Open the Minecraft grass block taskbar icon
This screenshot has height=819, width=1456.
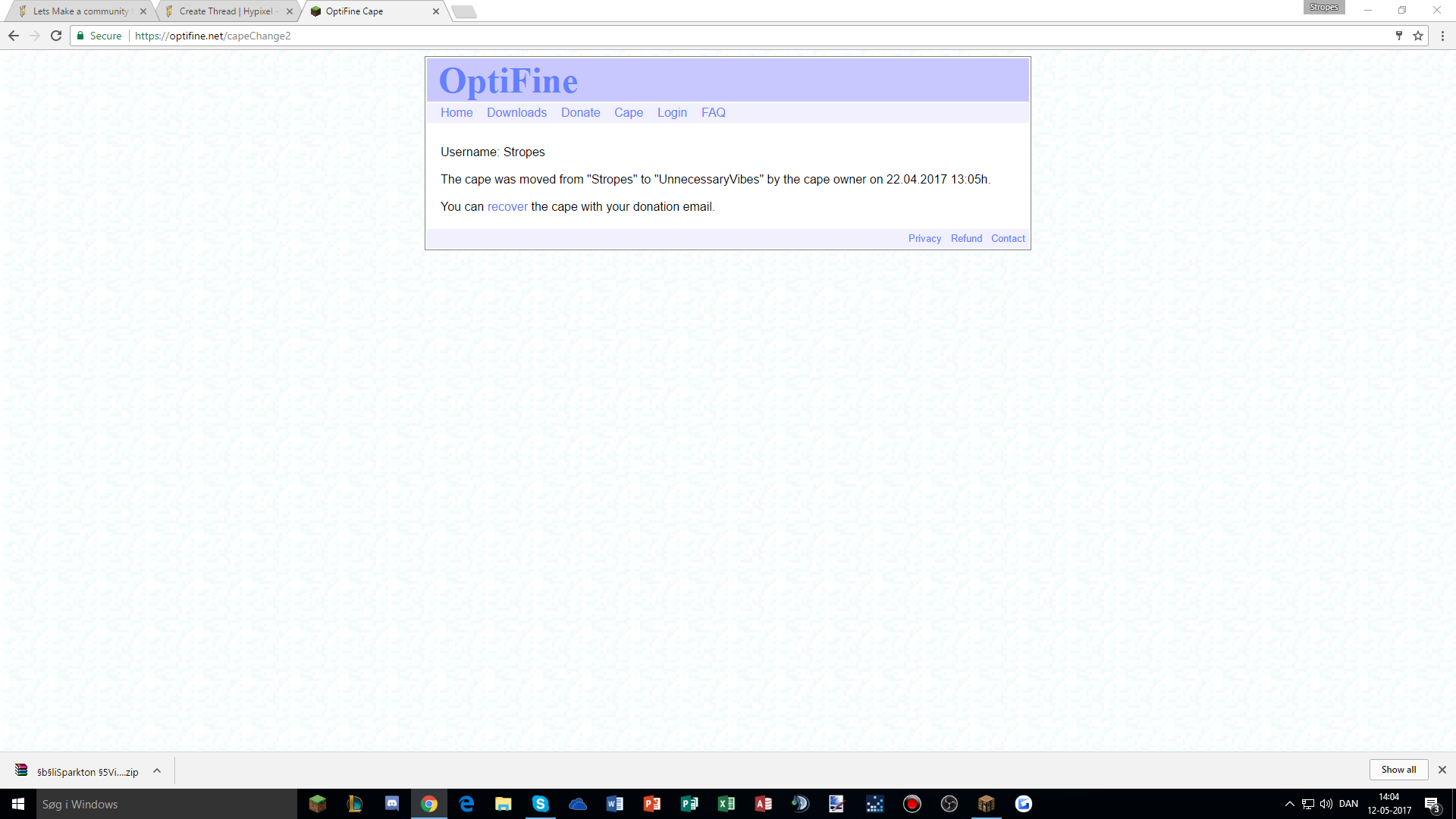[x=318, y=804]
